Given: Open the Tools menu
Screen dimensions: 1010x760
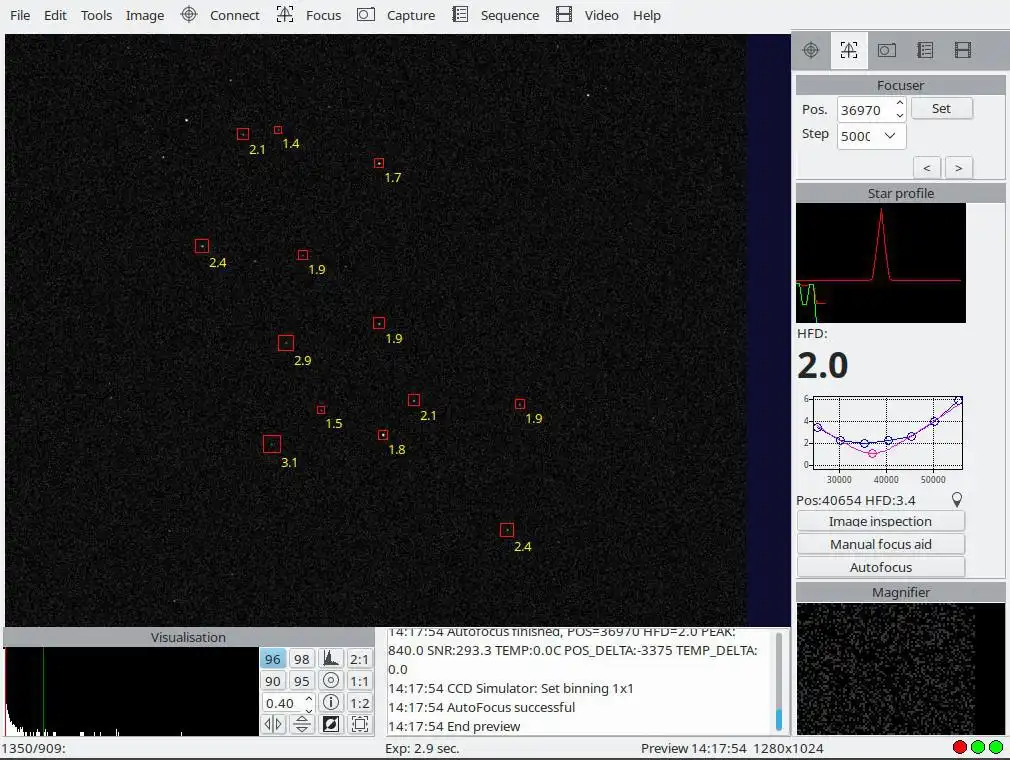Looking at the screenshot, I should [x=96, y=15].
